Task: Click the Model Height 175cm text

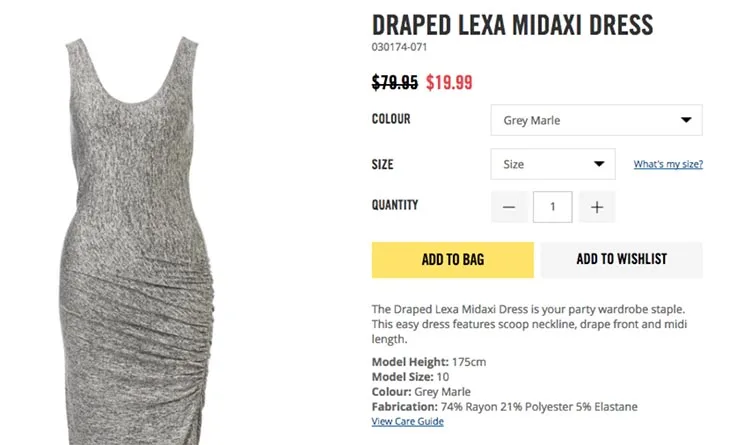Action: pyautogui.click(x=429, y=362)
